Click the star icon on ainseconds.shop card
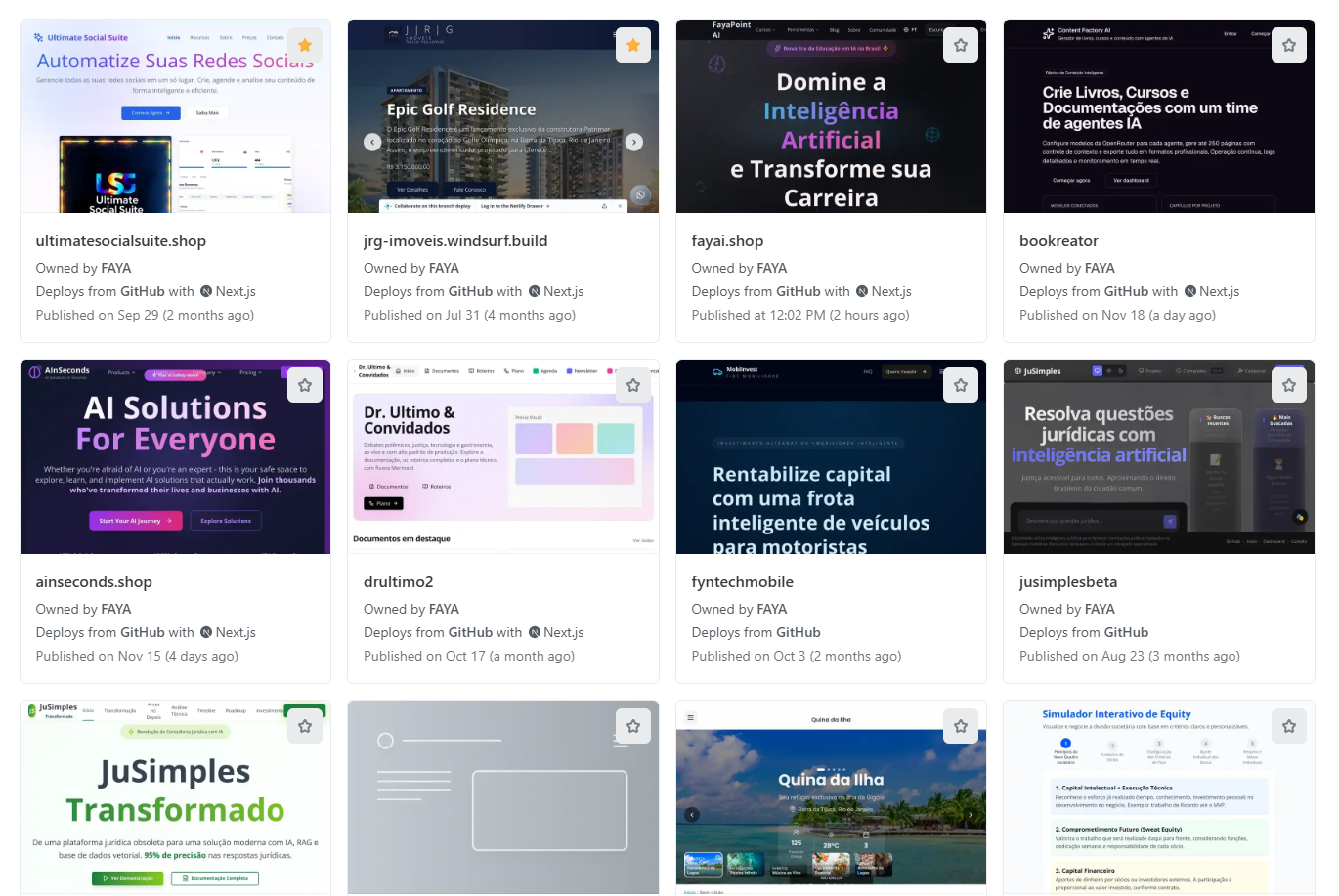The width and height of the screenshot is (1339, 896). click(x=305, y=386)
